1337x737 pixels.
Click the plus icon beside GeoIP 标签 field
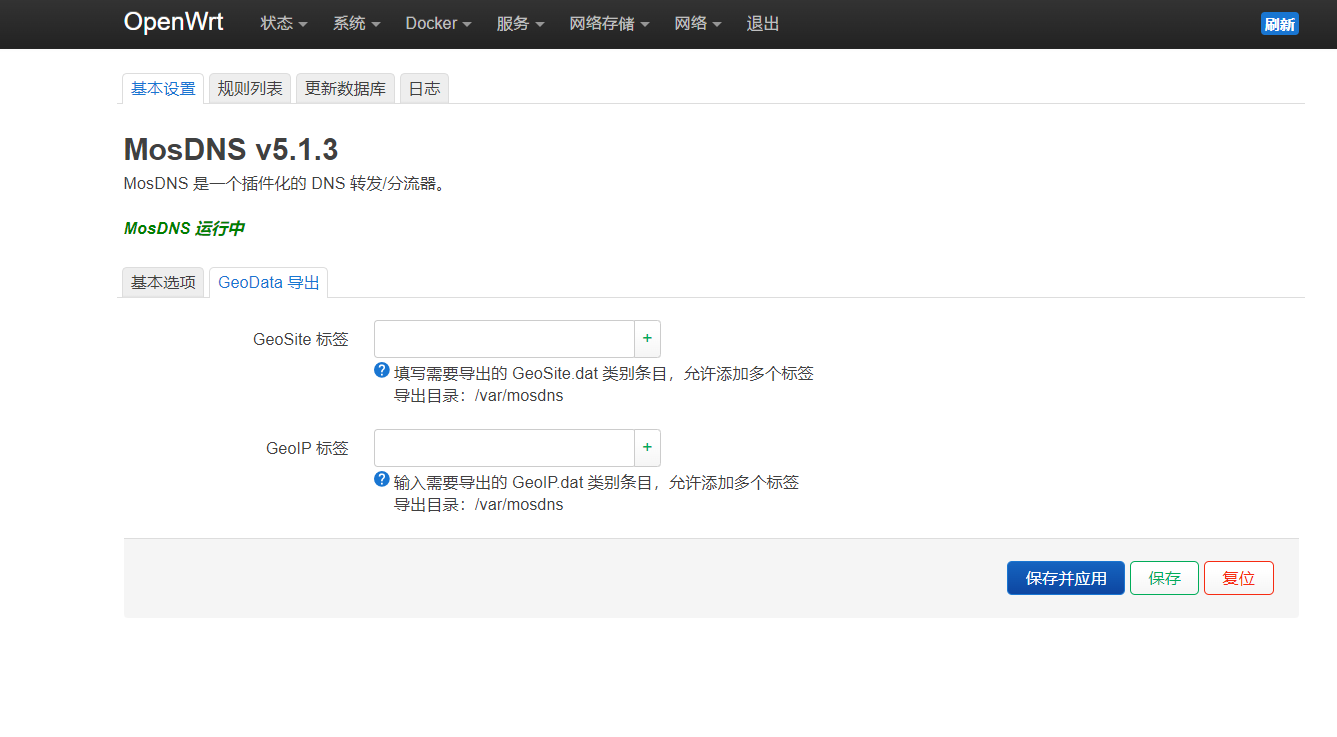point(647,448)
